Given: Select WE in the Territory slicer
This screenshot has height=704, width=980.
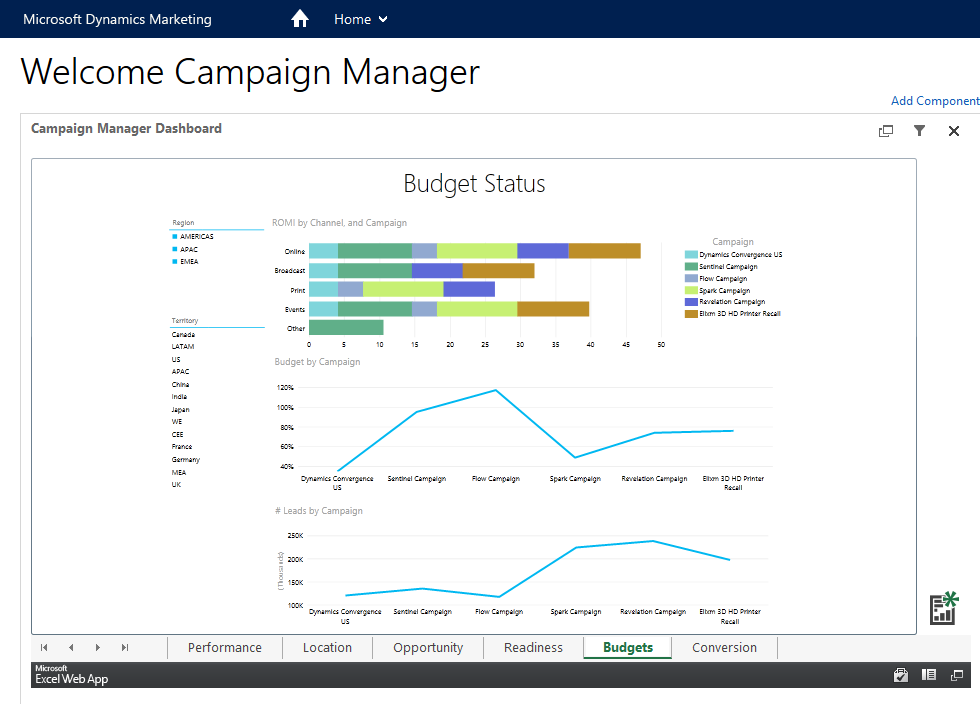Looking at the screenshot, I should coord(177,422).
